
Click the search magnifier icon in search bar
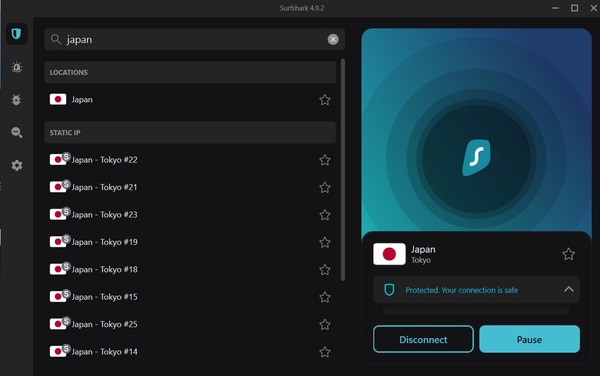[x=56, y=39]
